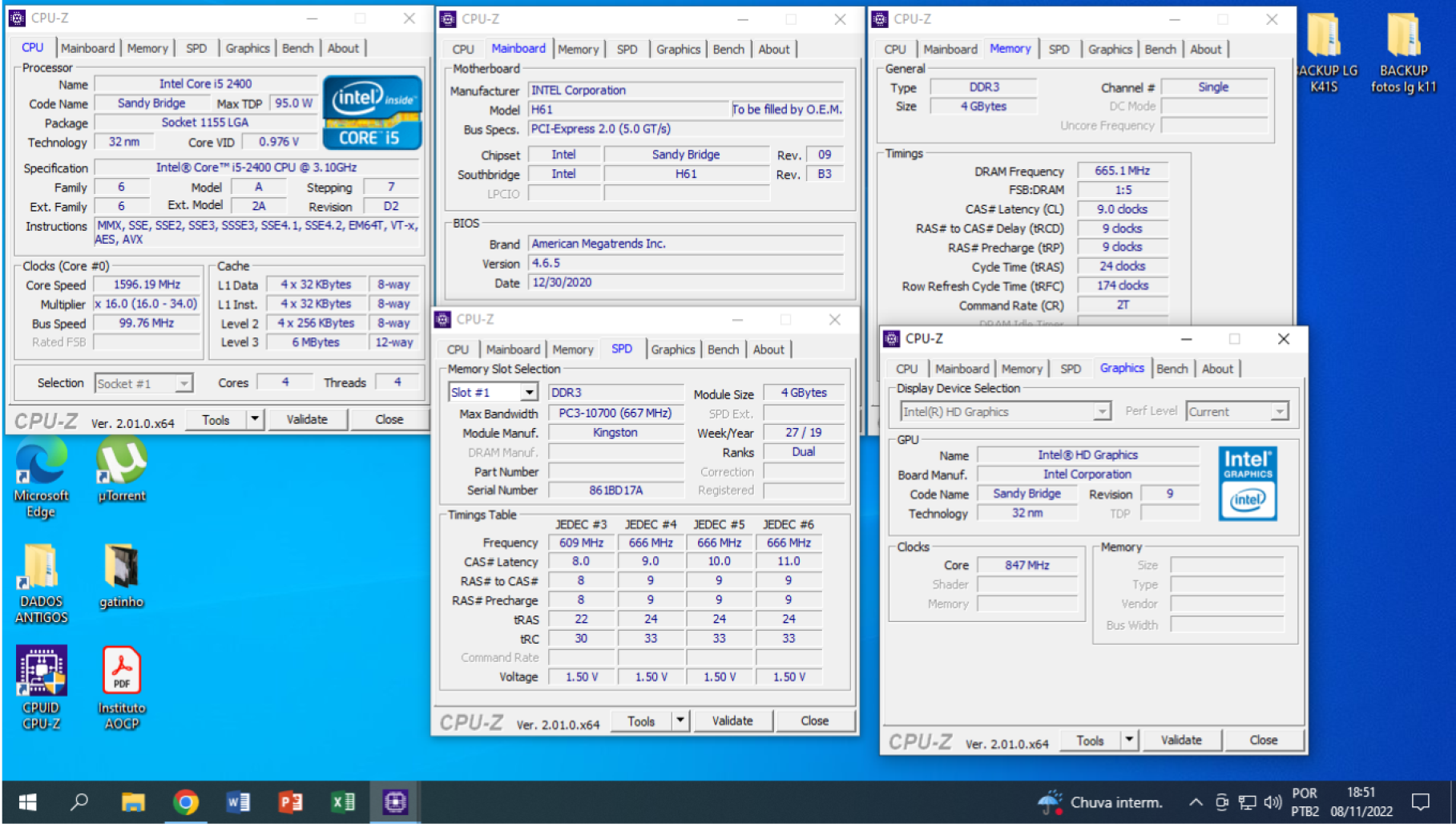
Task: Open Tools dropdown arrow in CPU window
Action: (x=255, y=419)
